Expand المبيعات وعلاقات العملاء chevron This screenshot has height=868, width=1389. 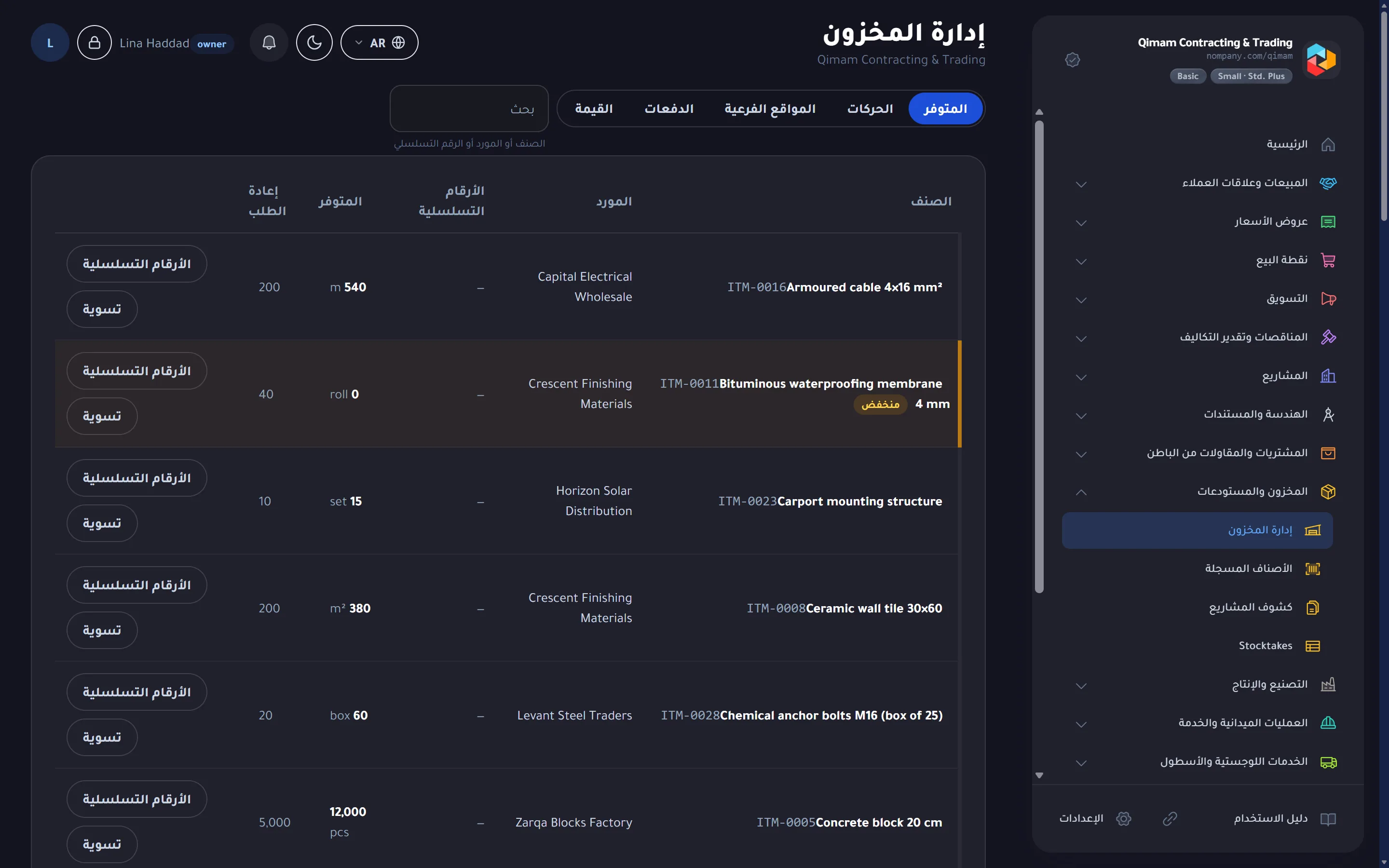tap(1081, 184)
